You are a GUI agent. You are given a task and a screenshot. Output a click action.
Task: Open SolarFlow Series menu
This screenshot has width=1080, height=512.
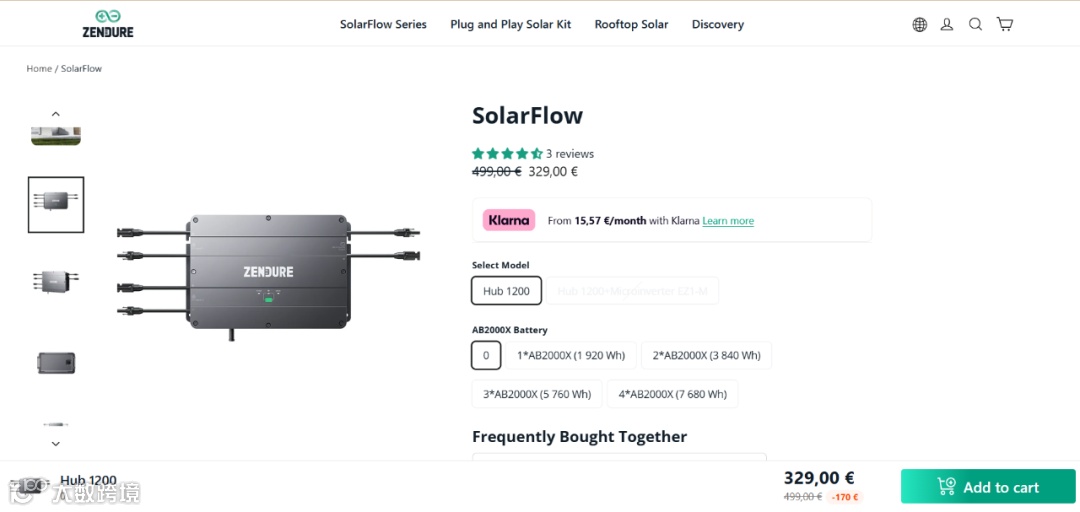[383, 25]
